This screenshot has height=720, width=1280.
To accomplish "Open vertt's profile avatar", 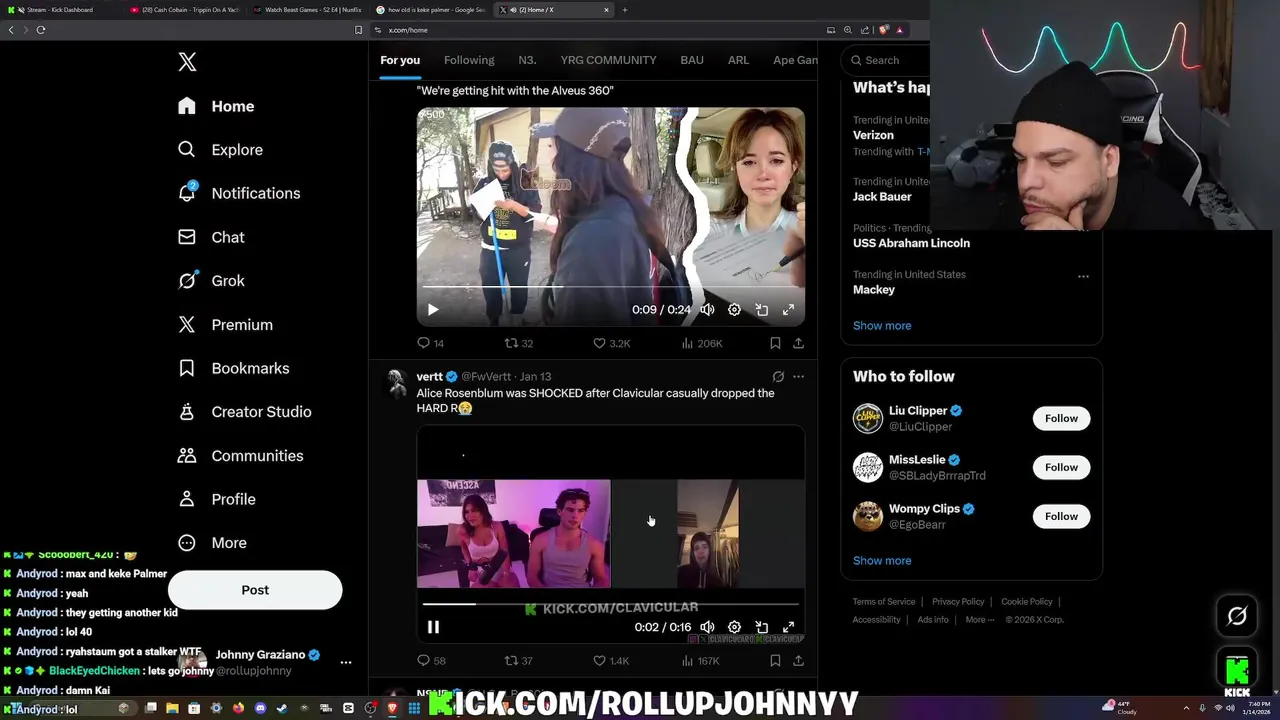I will click(x=397, y=382).
